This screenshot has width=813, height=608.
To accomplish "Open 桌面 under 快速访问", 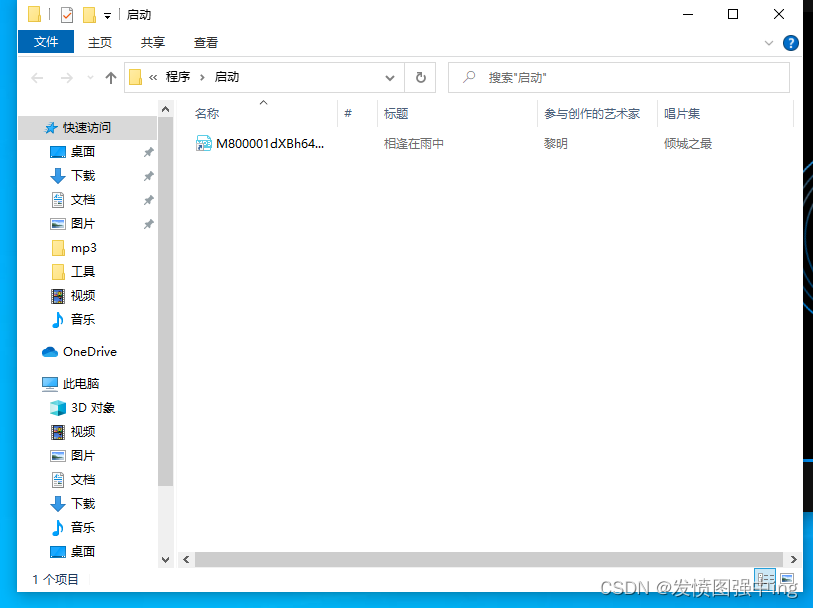I will point(83,152).
